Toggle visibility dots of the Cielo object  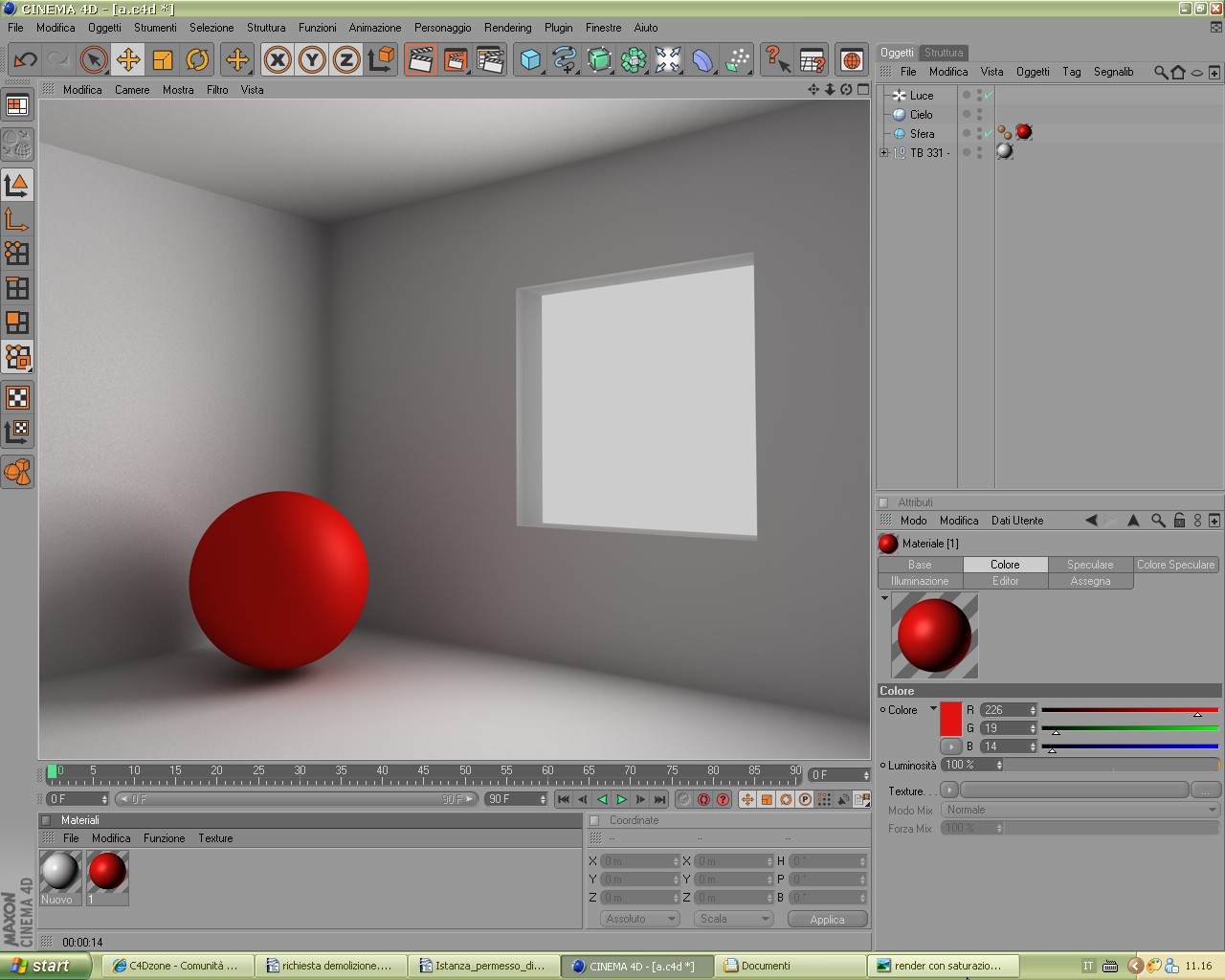pos(979,114)
